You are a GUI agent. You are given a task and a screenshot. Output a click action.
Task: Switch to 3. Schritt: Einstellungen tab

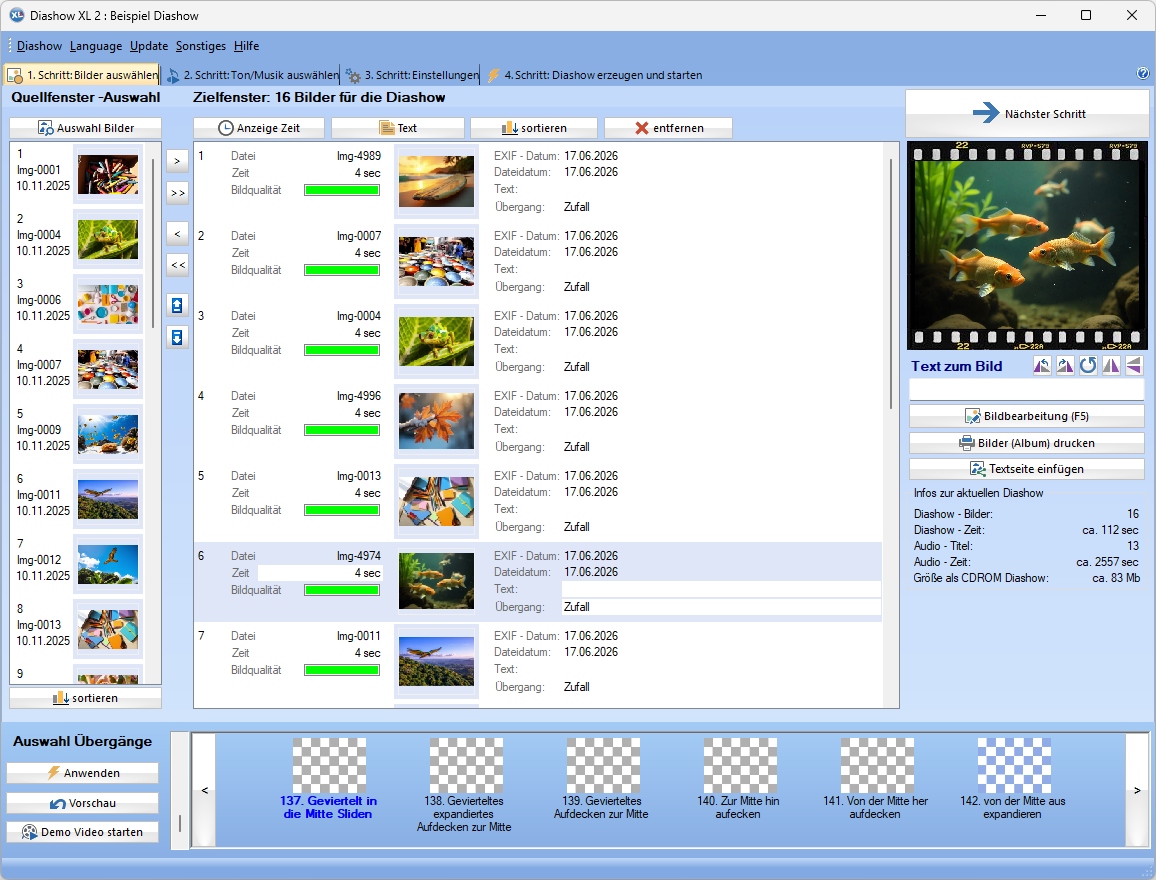[411, 74]
